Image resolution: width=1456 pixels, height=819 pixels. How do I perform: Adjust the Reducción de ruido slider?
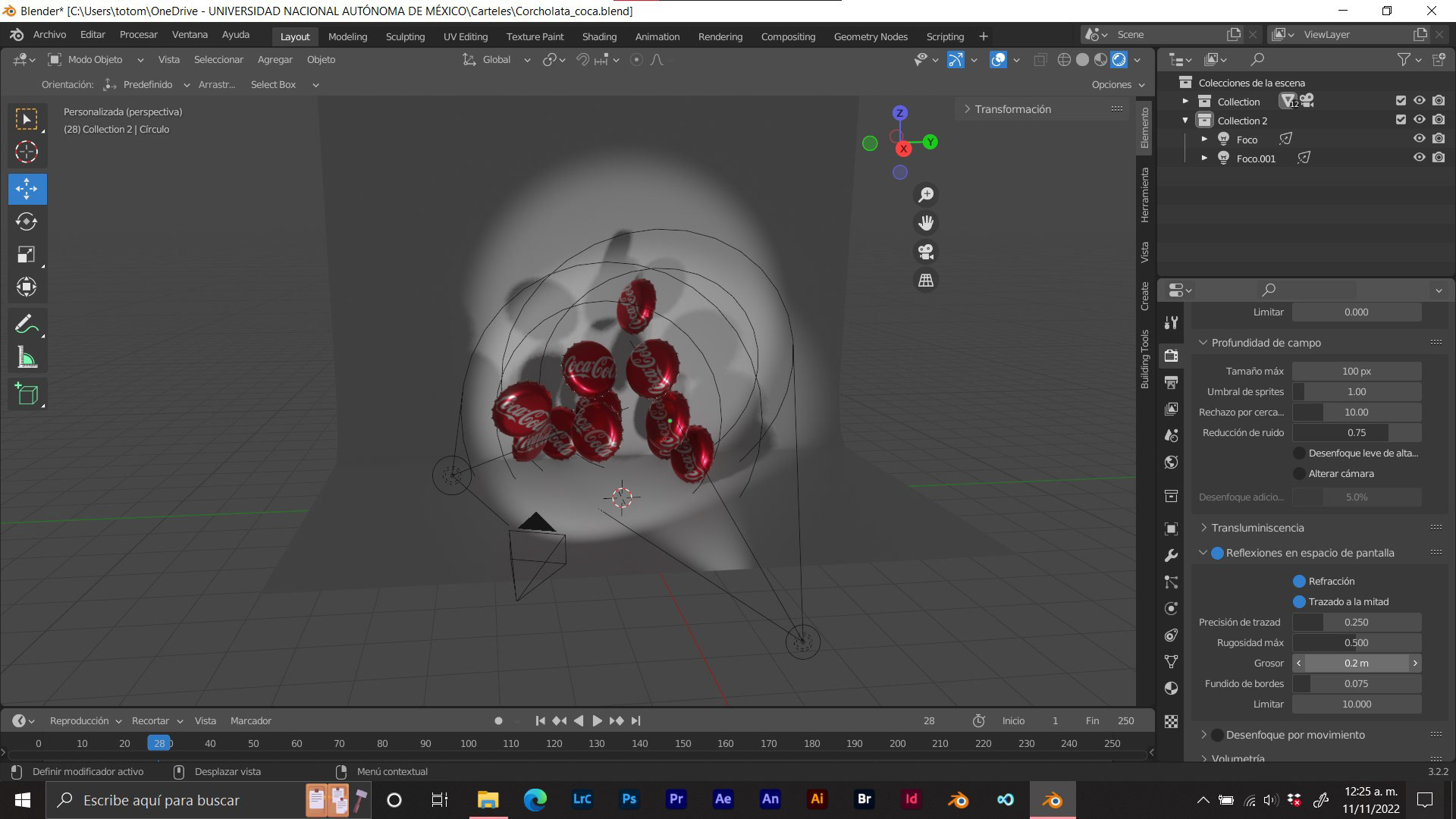[x=1356, y=432]
